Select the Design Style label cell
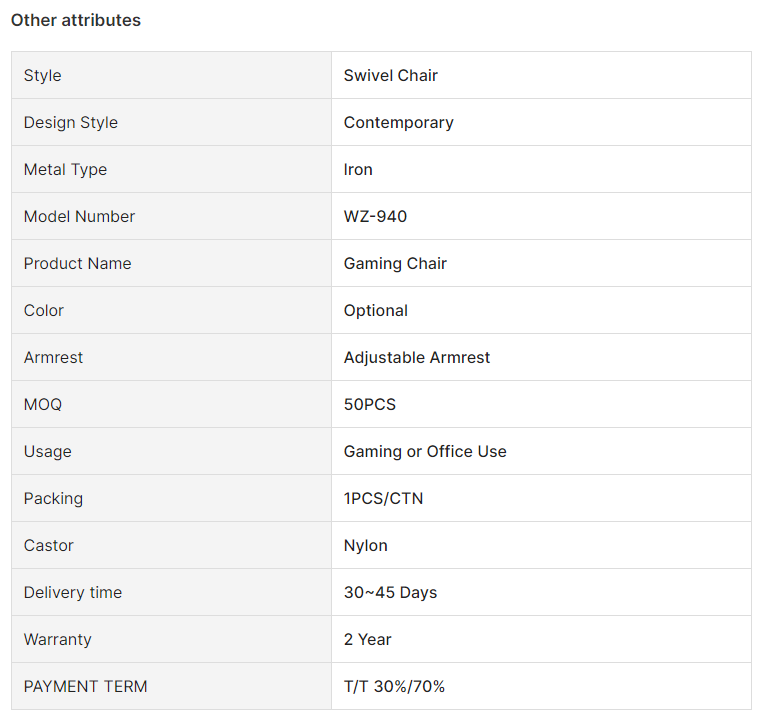 click(x=172, y=123)
